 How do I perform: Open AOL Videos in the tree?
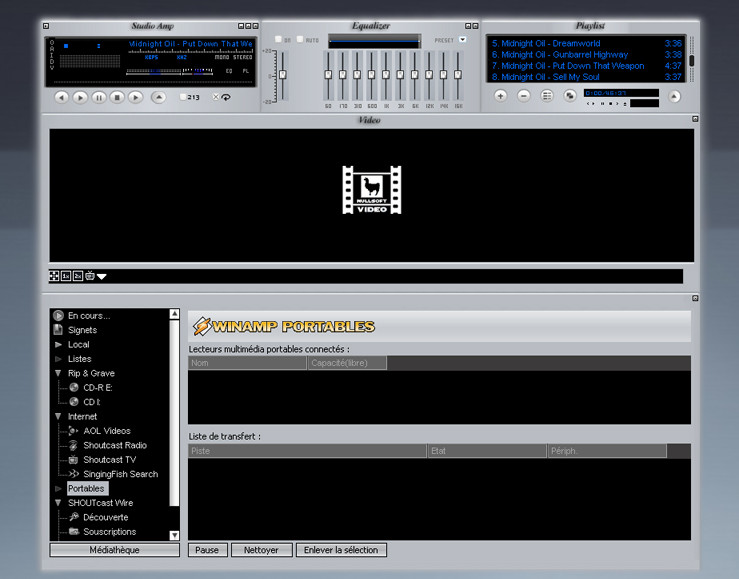[x=107, y=431]
